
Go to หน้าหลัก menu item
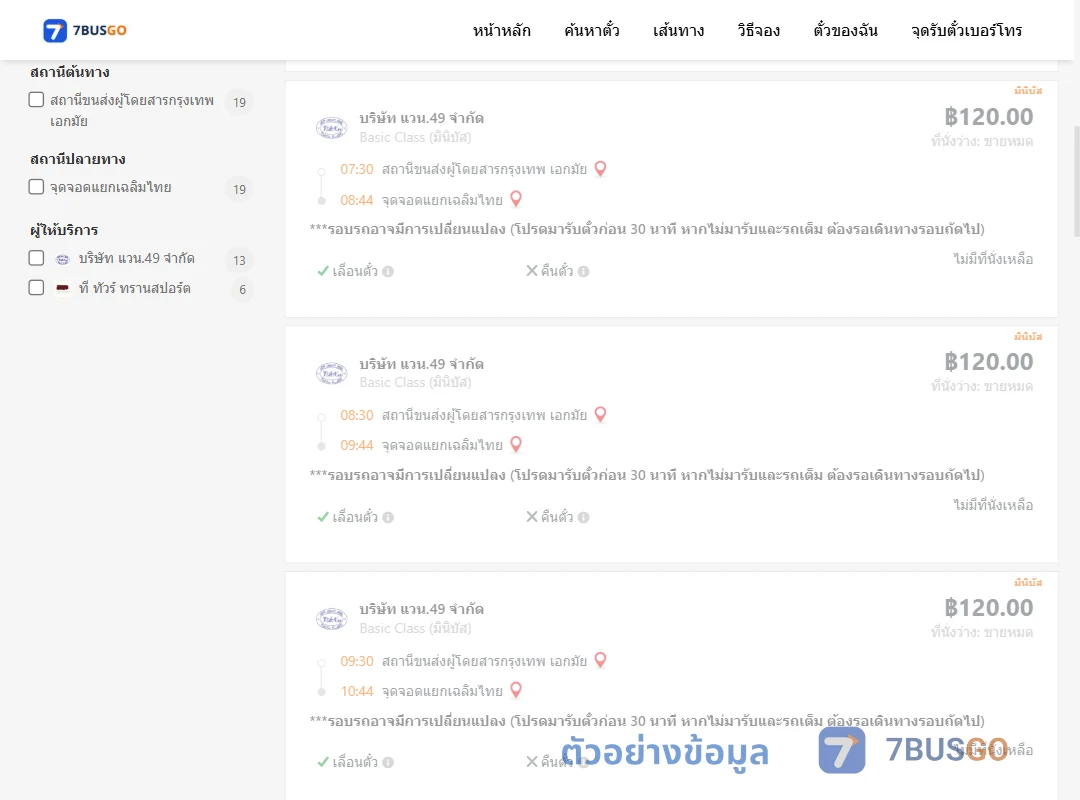(x=501, y=30)
